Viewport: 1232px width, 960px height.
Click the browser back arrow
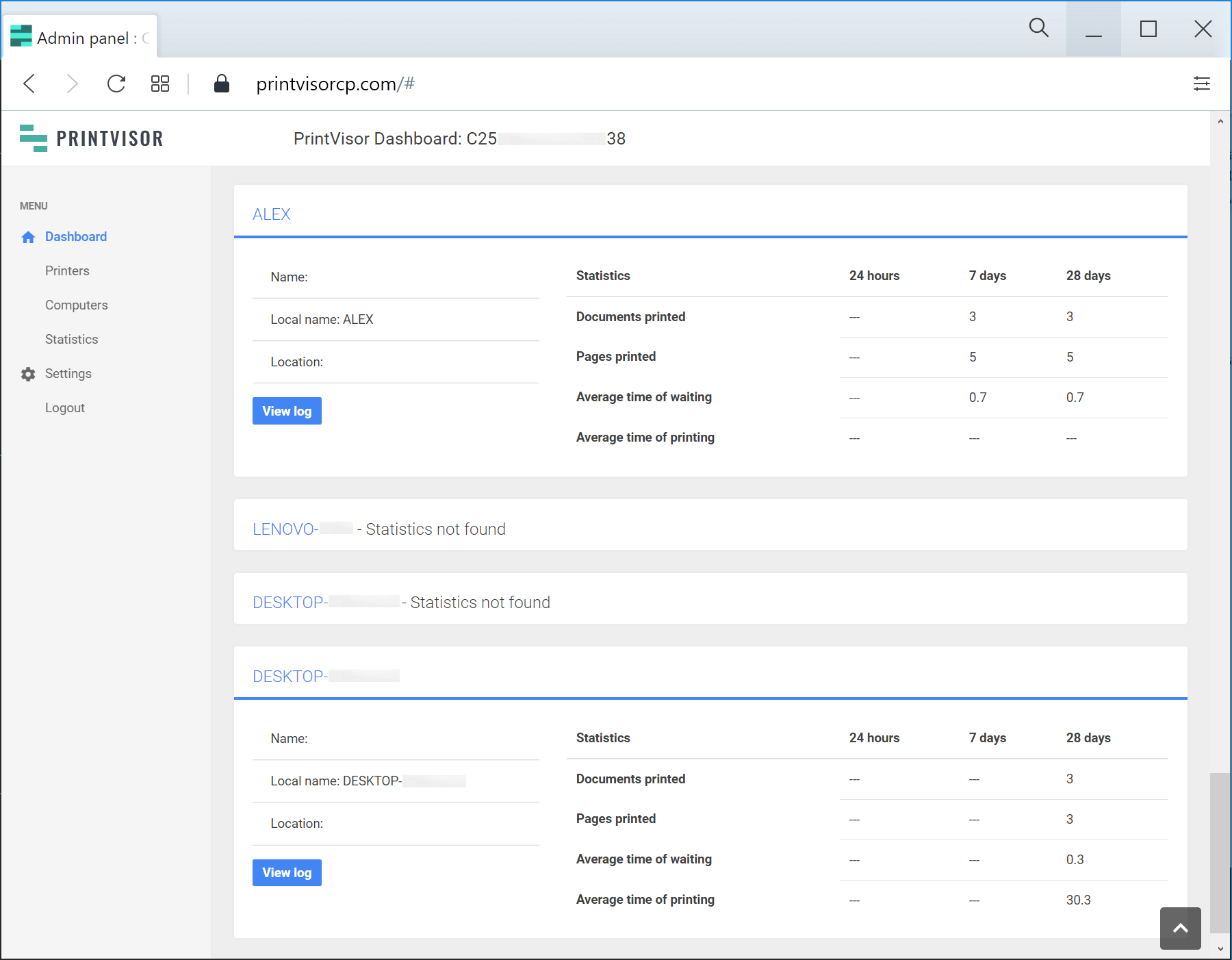[x=29, y=84]
